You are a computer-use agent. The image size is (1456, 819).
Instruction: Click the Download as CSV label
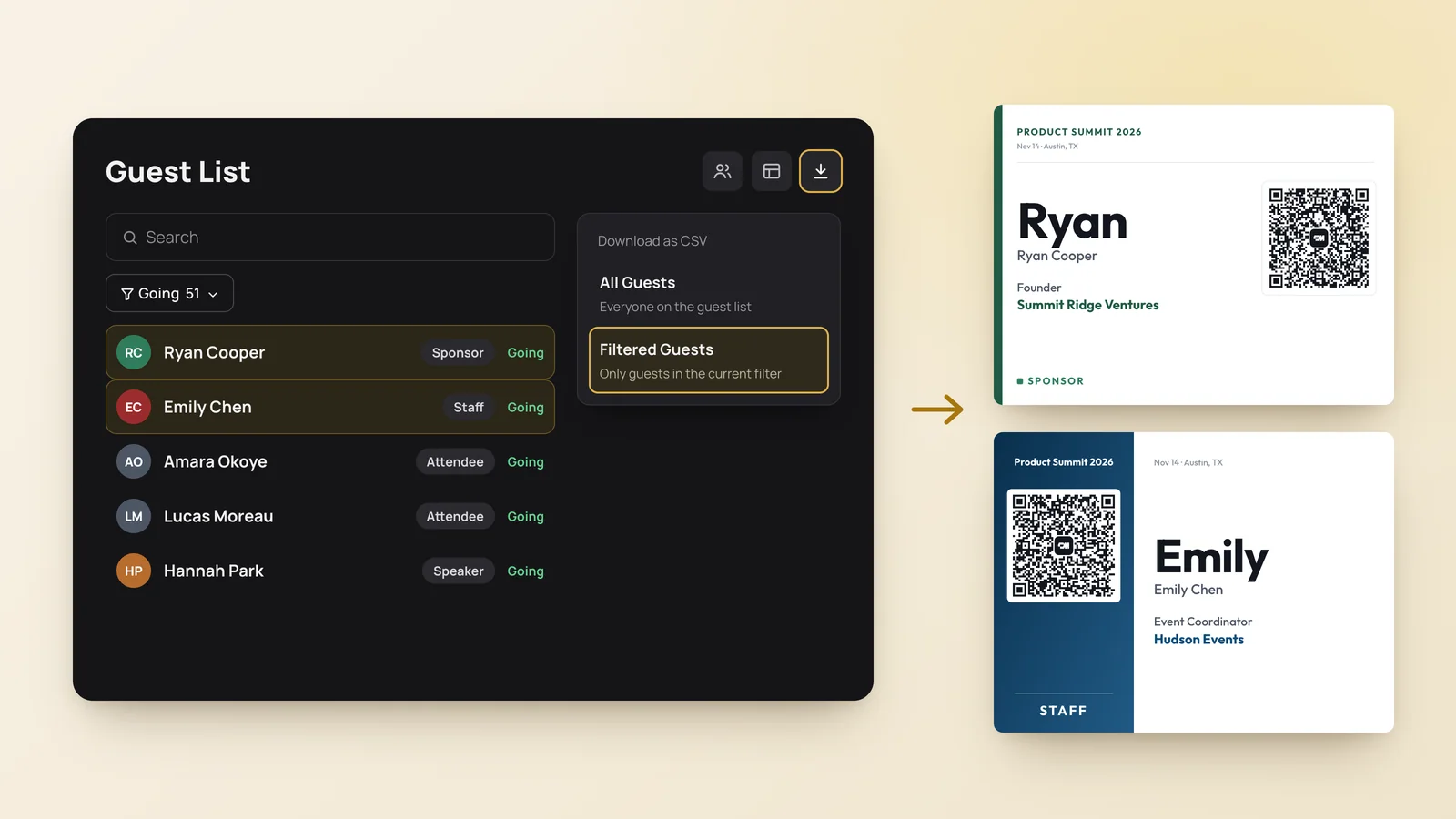click(652, 241)
